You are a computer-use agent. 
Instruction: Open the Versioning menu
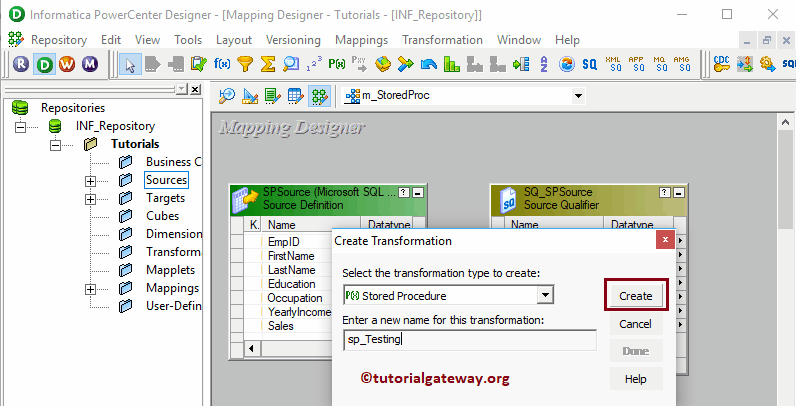(293, 40)
